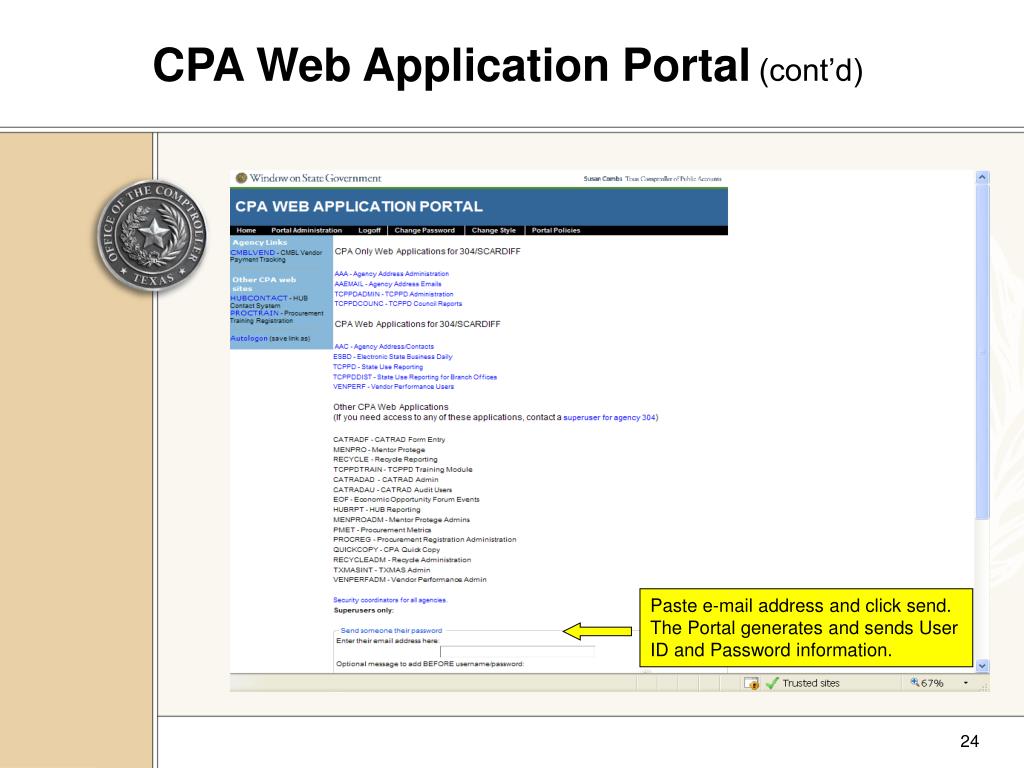Open the HUBCONTACT link
This screenshot has height=768, width=1024.
click(x=259, y=298)
